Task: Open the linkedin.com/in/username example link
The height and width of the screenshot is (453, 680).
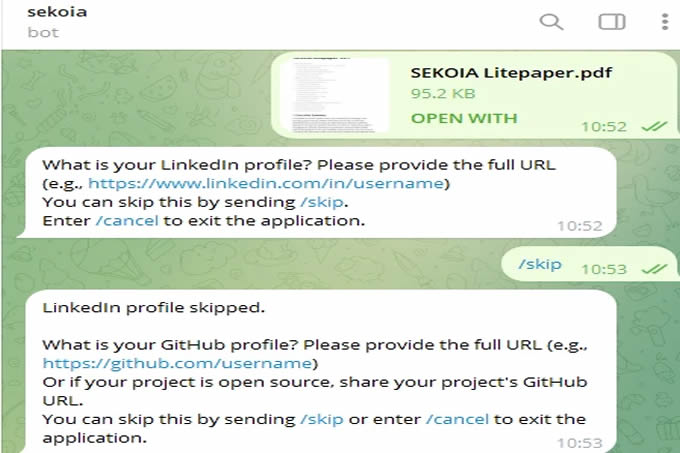Action: coord(266,183)
